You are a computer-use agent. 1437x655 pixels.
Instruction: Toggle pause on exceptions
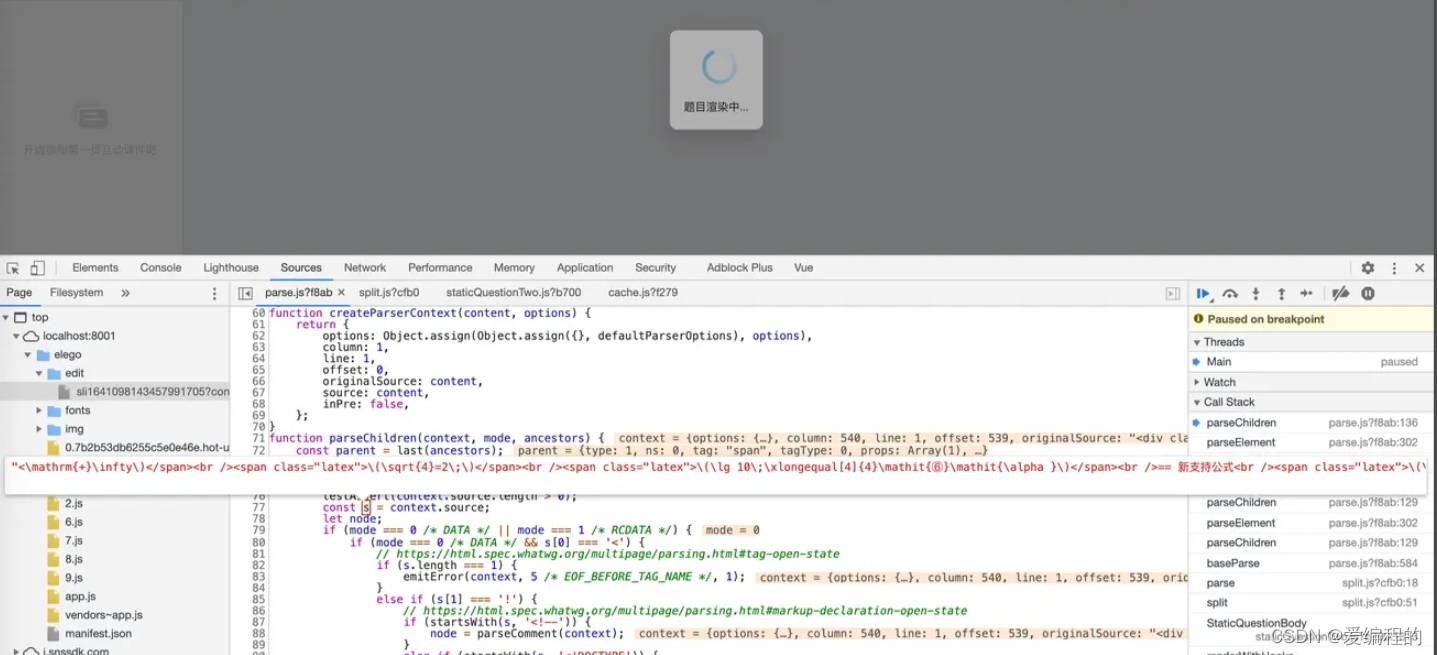pyautogui.click(x=1367, y=293)
